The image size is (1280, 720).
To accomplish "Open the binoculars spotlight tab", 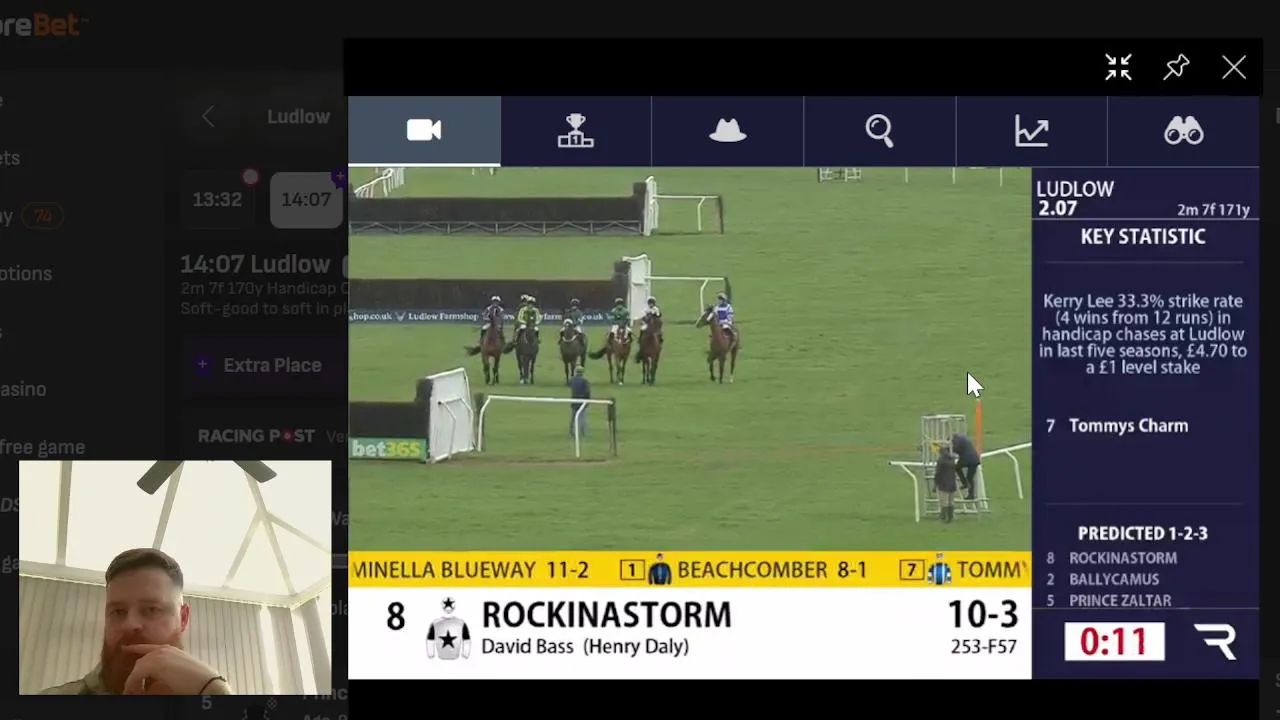I will click(x=1183, y=131).
